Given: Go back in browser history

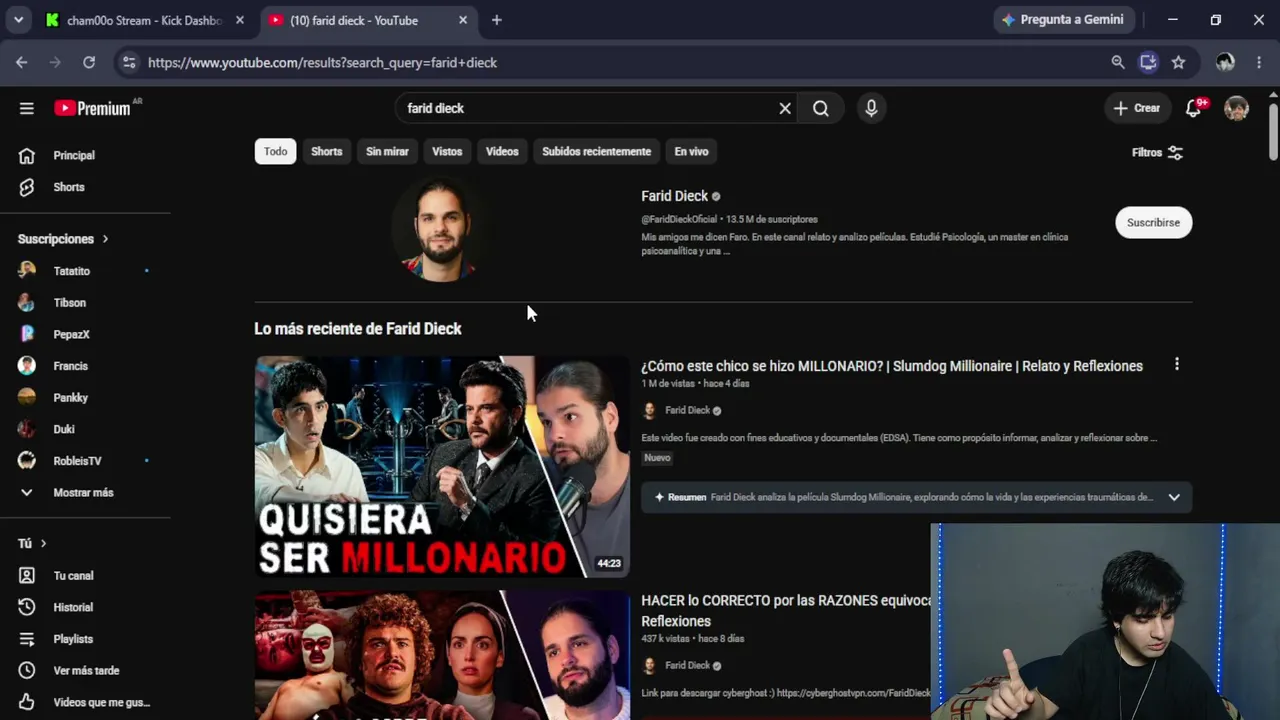Looking at the screenshot, I should point(21,62).
